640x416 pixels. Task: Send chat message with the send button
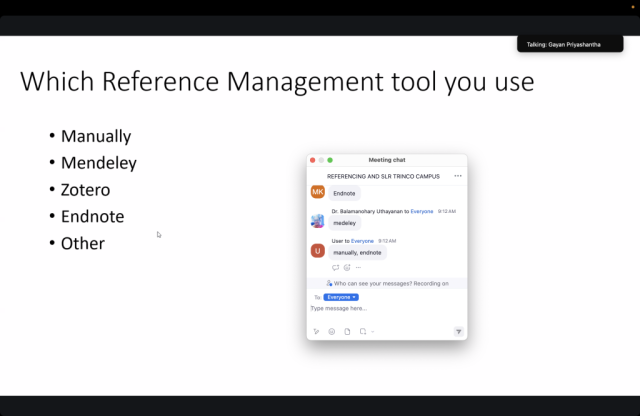point(458,331)
